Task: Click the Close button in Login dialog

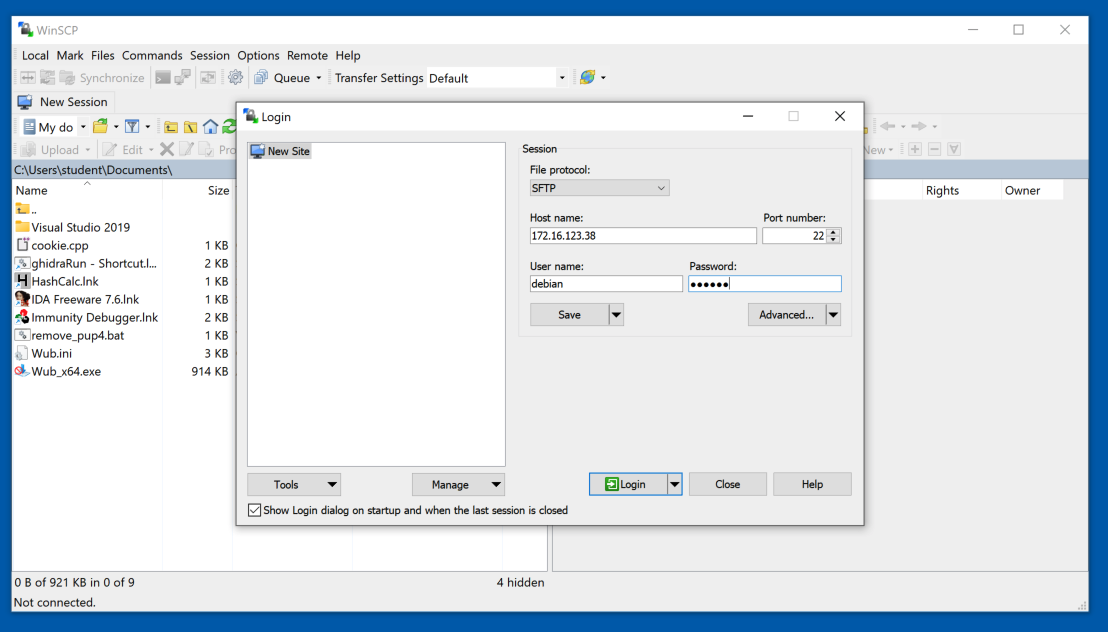Action: click(727, 484)
